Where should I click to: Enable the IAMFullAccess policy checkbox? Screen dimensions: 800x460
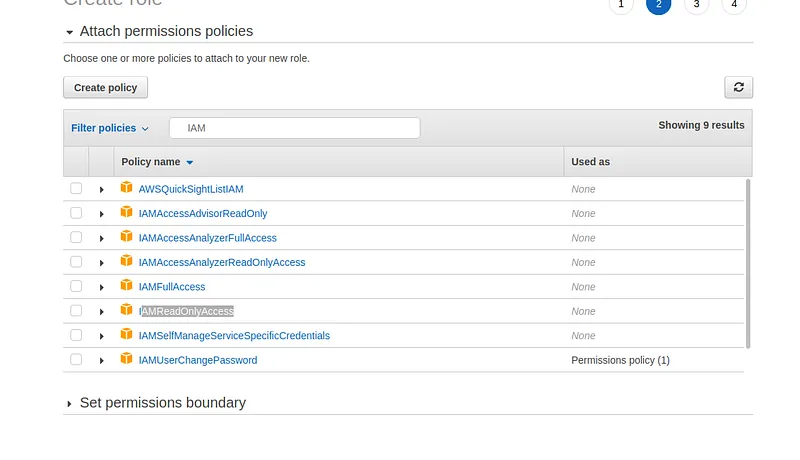pos(76,286)
